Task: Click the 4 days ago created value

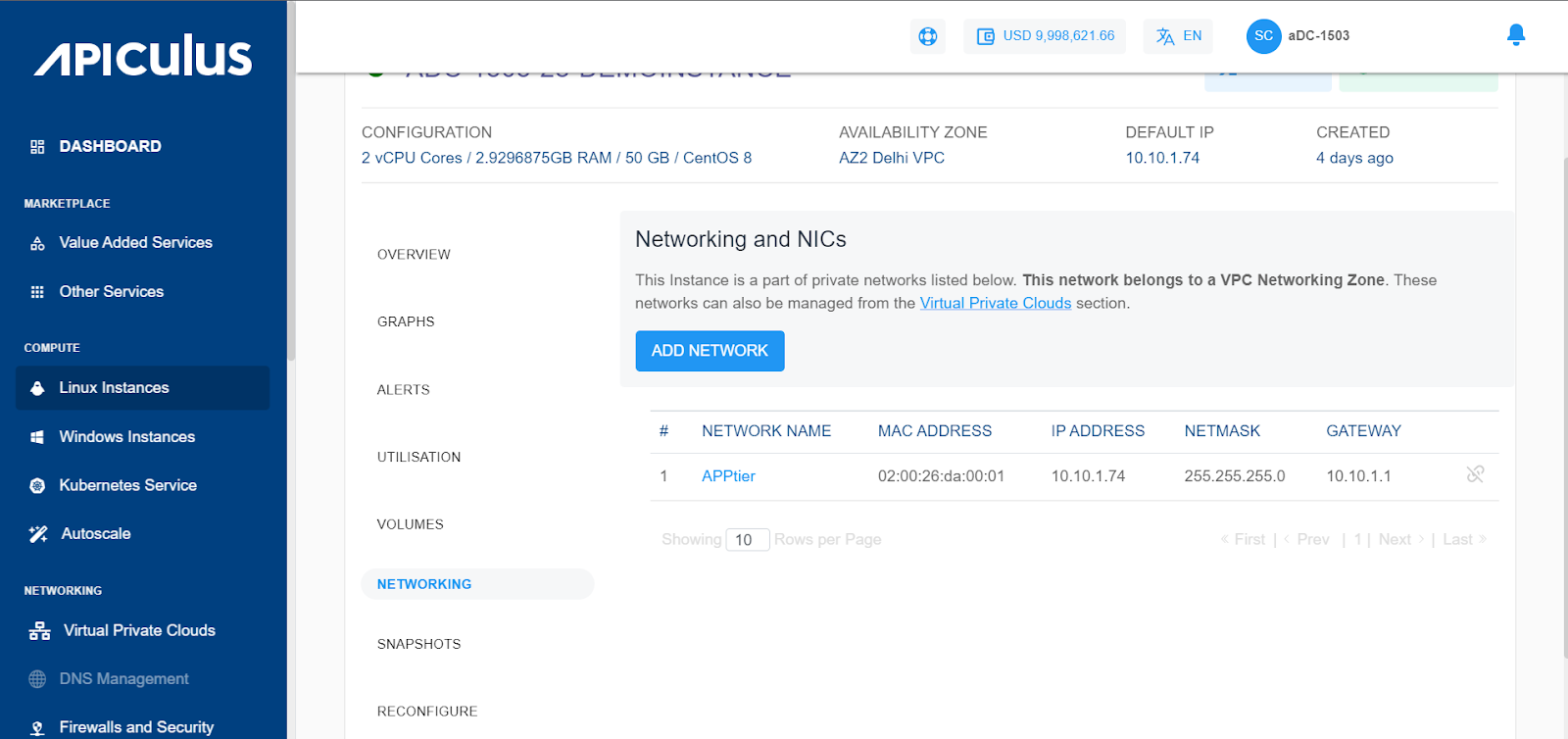Action: coord(1354,158)
